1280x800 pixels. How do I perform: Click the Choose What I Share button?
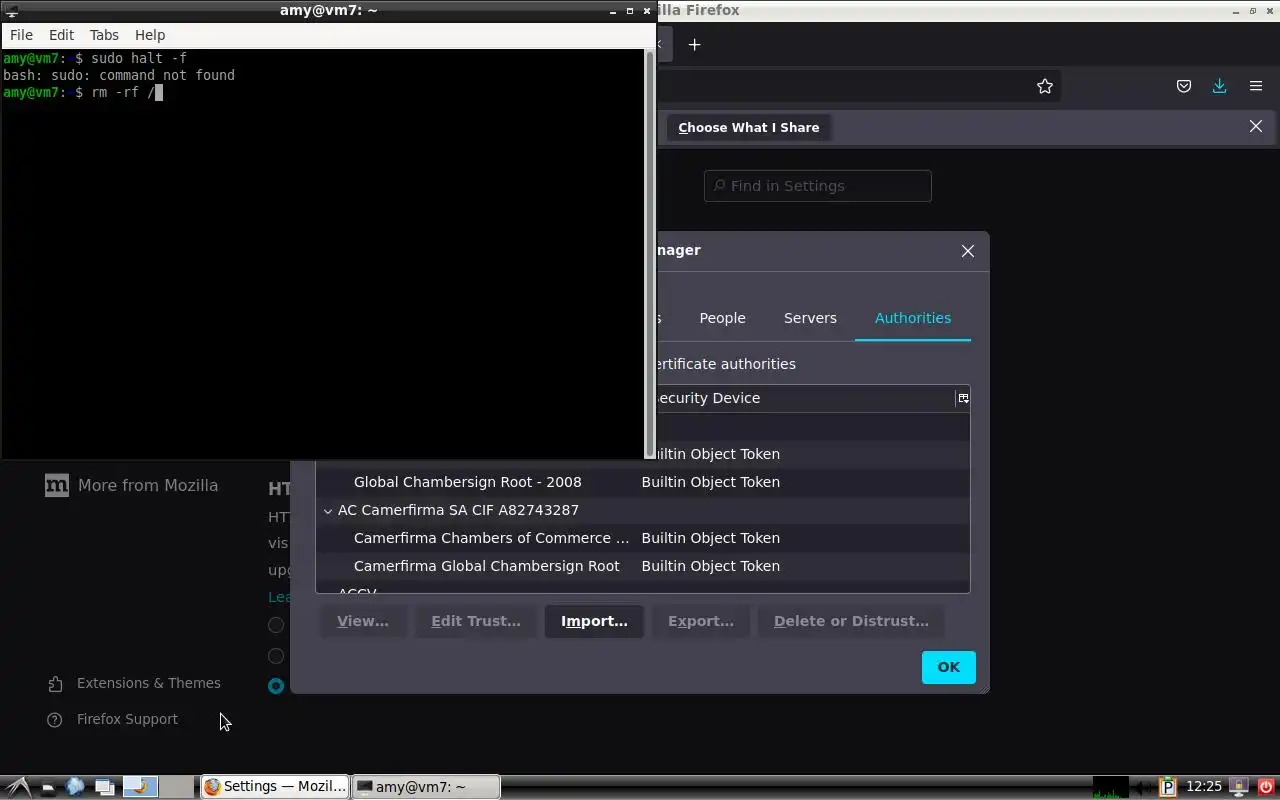point(749,127)
